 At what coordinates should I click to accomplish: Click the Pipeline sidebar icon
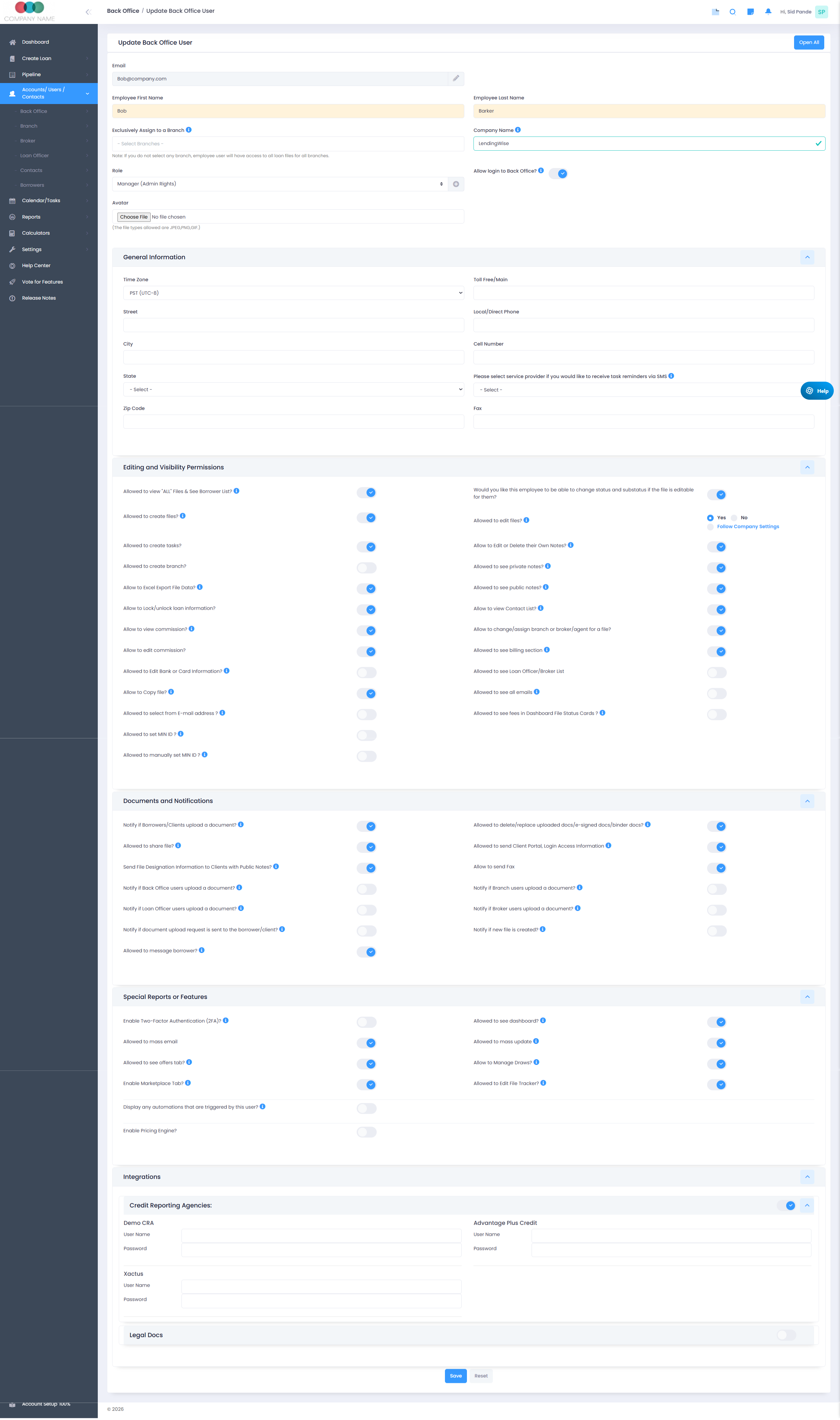coord(12,75)
